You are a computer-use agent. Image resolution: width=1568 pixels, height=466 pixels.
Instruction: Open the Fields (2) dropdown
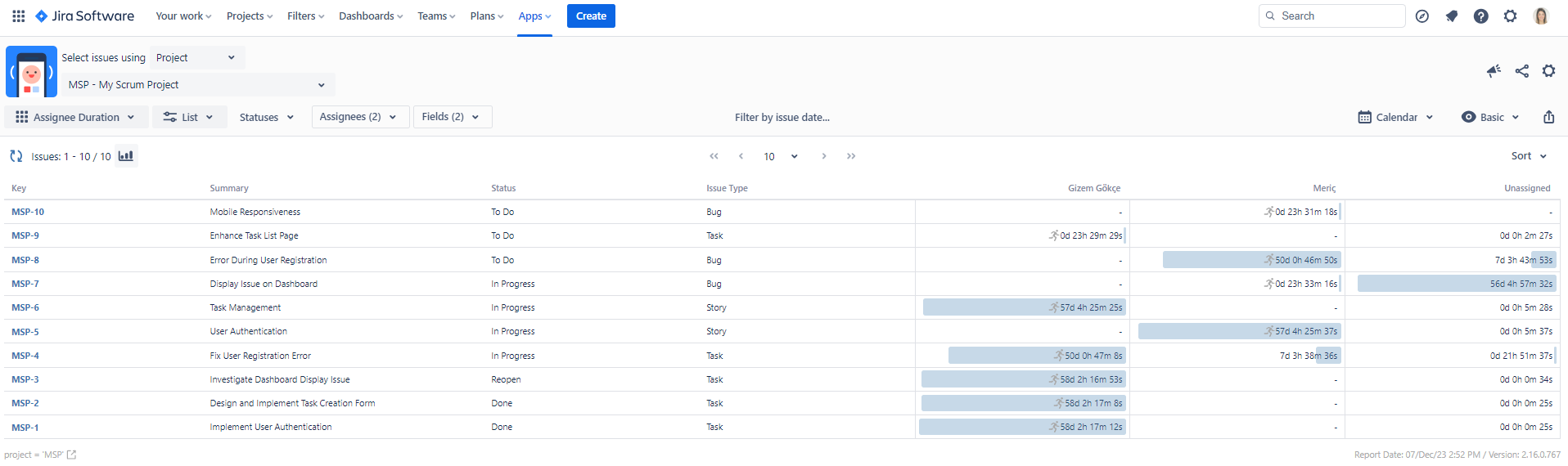(451, 117)
